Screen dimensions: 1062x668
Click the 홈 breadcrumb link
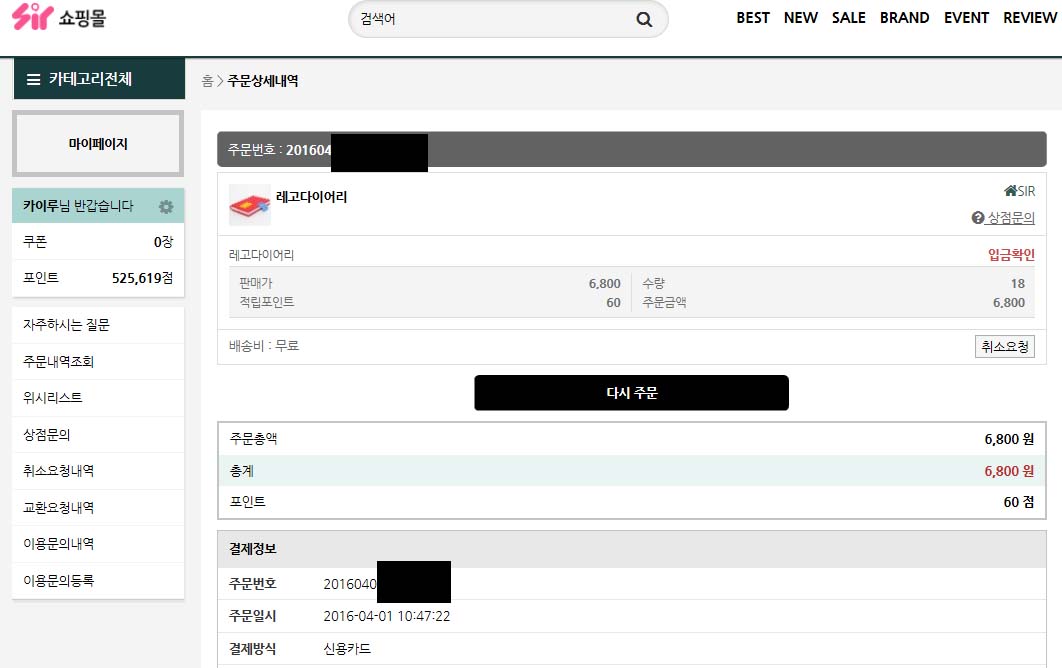207,81
